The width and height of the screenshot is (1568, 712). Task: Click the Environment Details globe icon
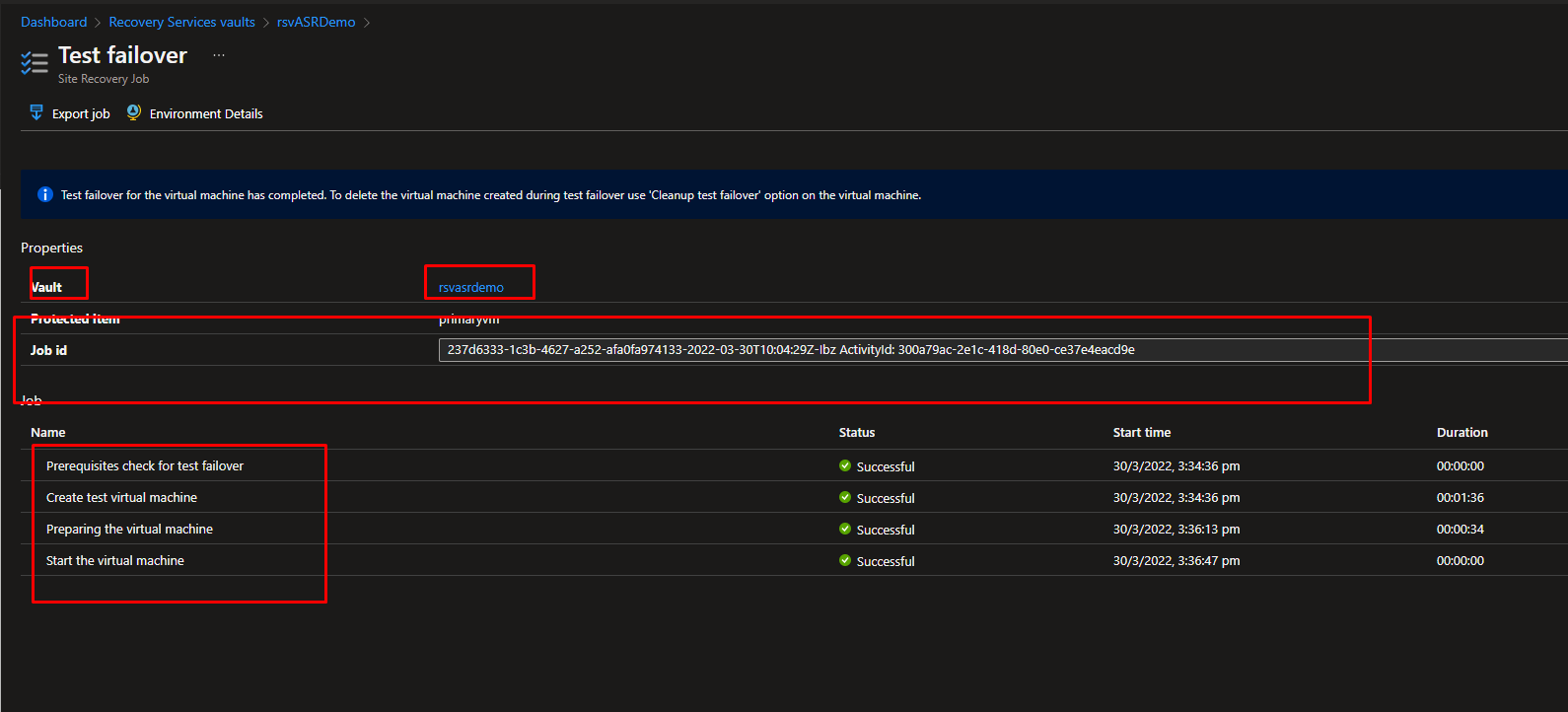tap(134, 112)
